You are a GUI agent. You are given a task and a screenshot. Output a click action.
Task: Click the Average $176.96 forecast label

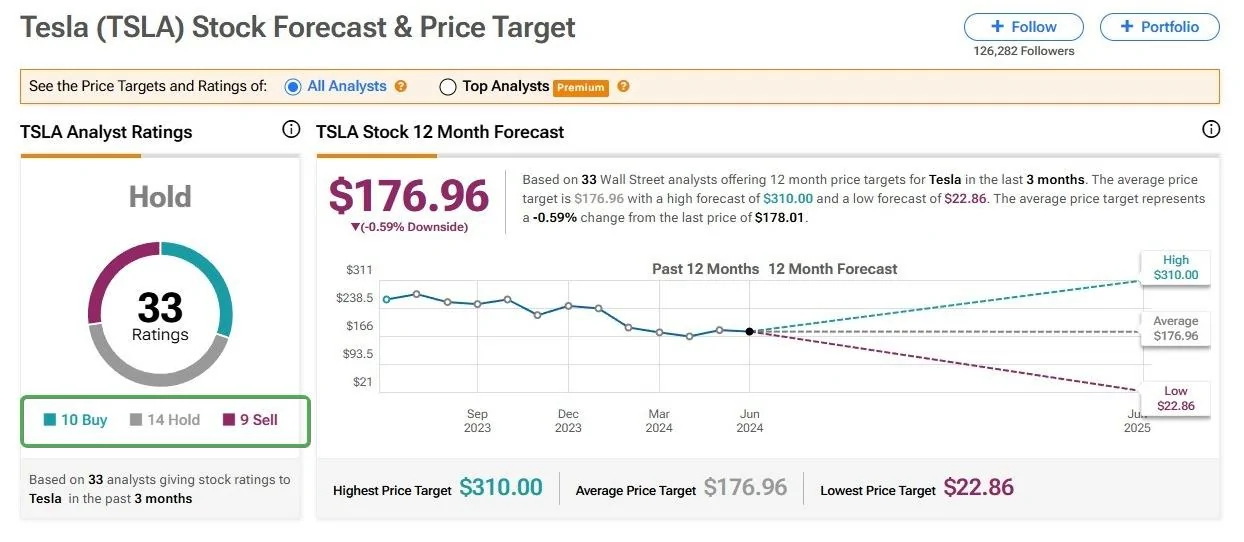pyautogui.click(x=1175, y=329)
